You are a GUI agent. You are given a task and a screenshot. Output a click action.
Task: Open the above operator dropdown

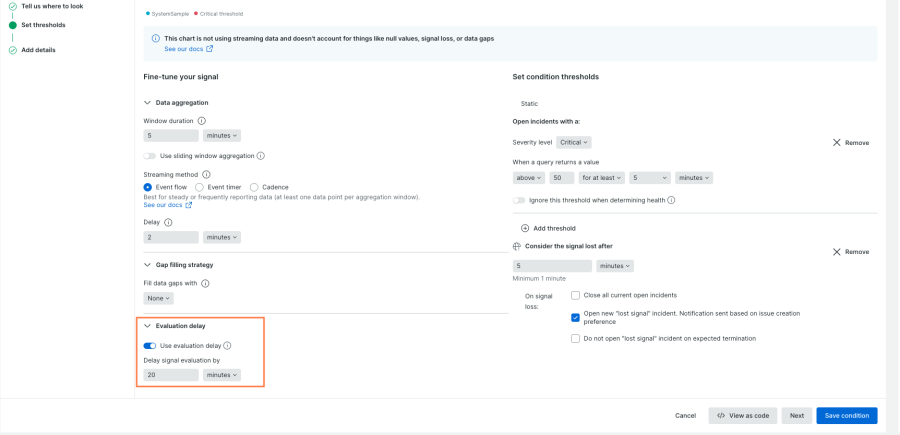[x=529, y=178]
